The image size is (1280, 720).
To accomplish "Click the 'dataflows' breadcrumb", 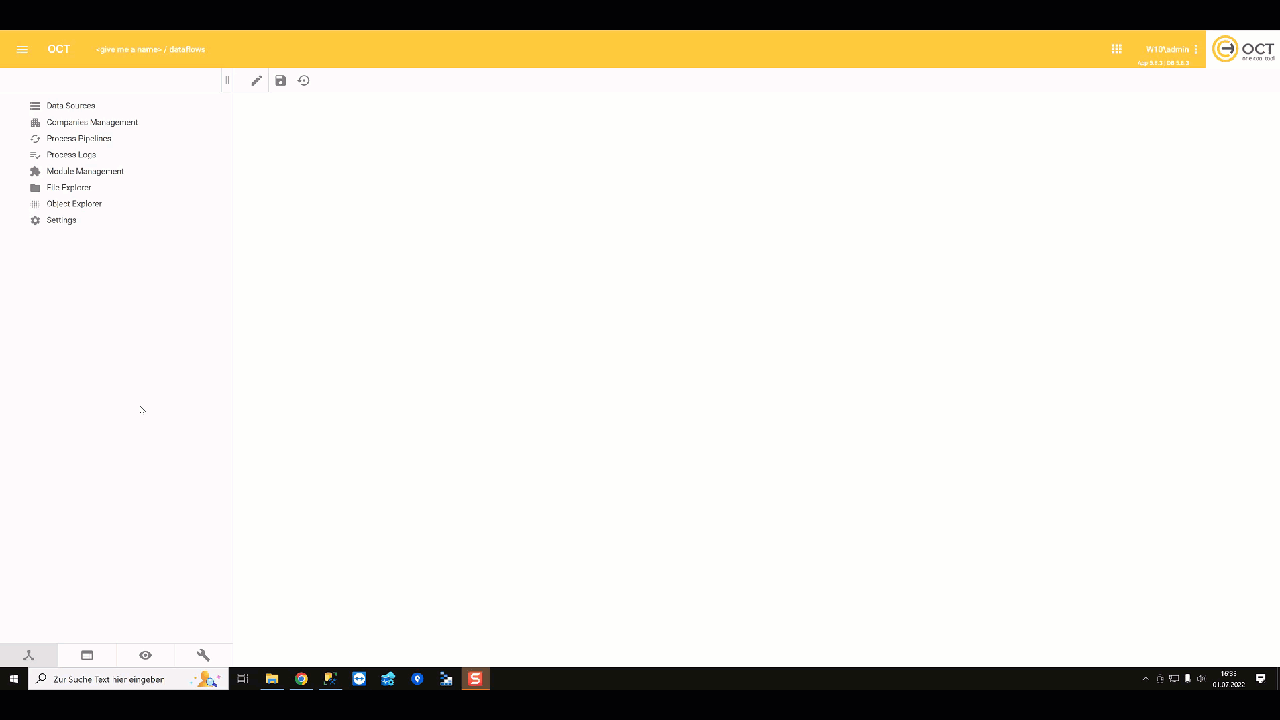I will [187, 49].
